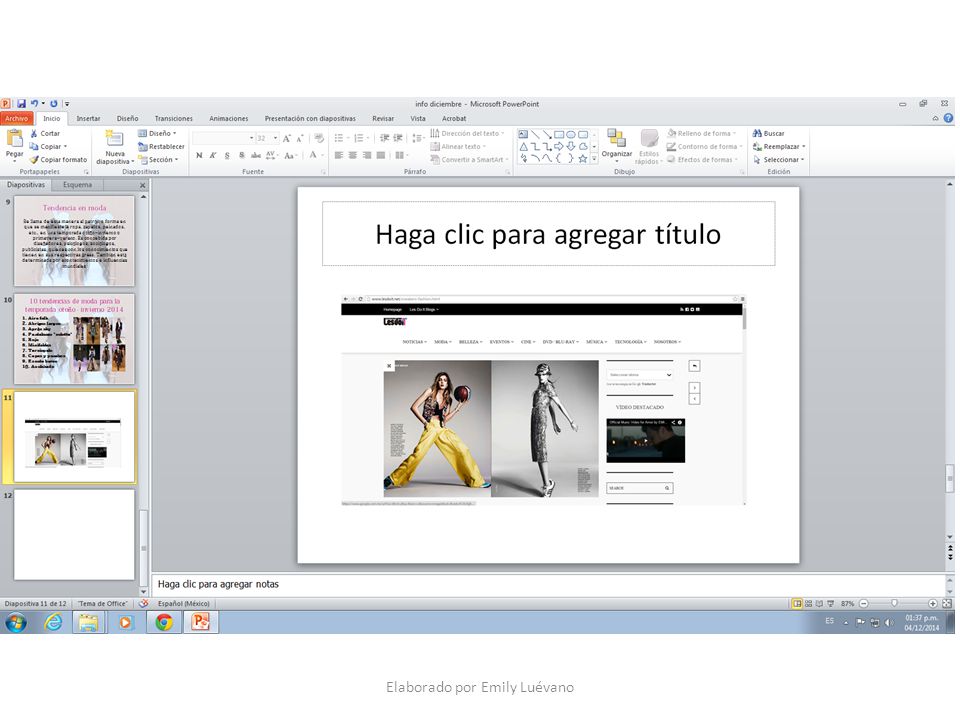Viewport: 960px width, 720px height.
Task: Toggle text shadow formatting
Action: pyautogui.click(x=242, y=156)
